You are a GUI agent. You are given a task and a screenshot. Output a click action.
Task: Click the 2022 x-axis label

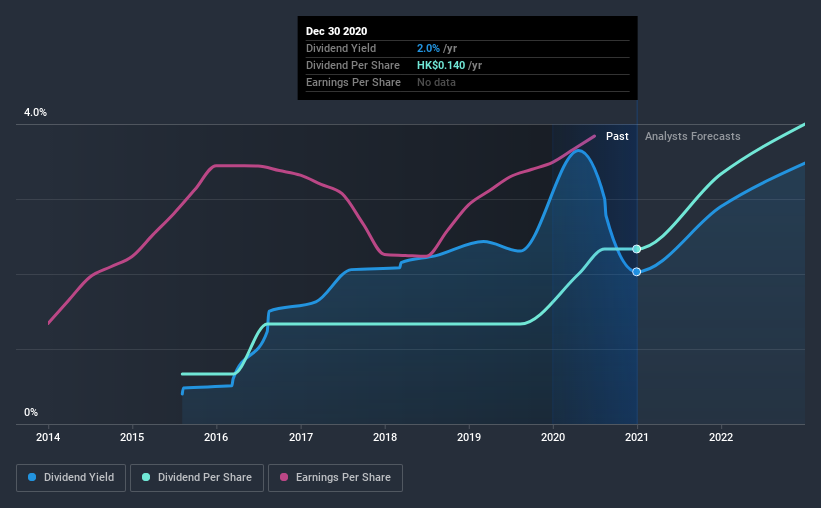(721, 437)
